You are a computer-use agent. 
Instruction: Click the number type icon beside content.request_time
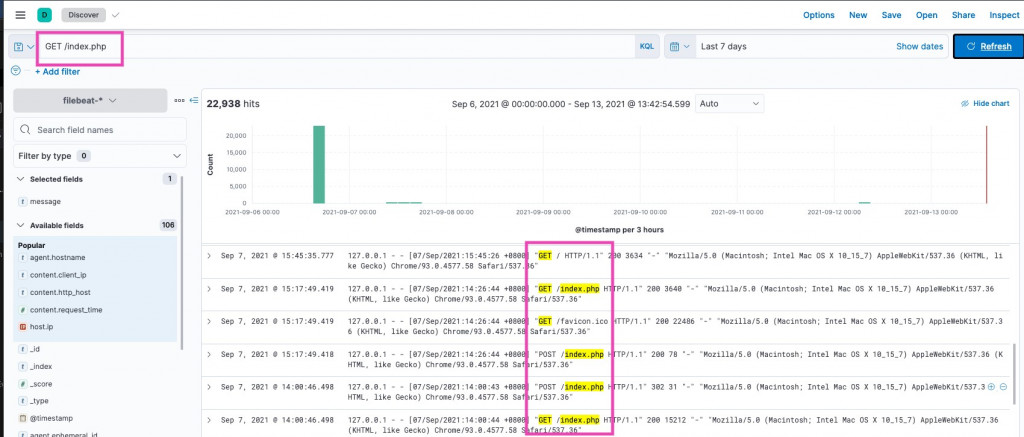(24, 310)
